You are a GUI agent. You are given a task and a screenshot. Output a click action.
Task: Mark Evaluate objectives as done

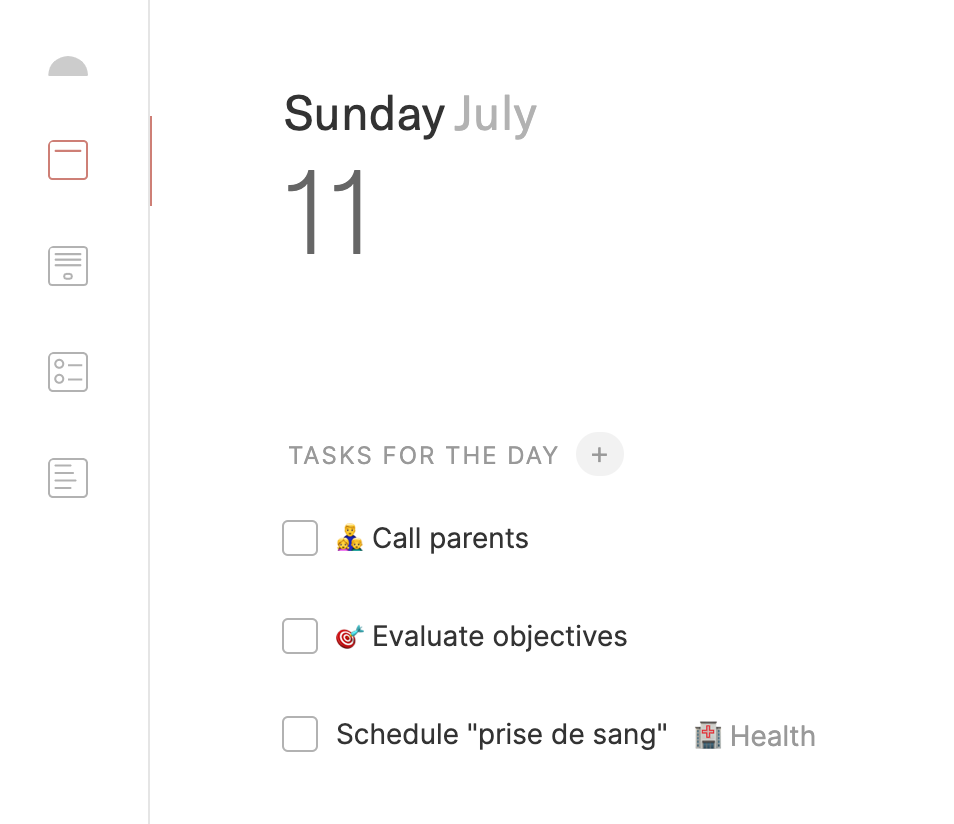point(300,636)
